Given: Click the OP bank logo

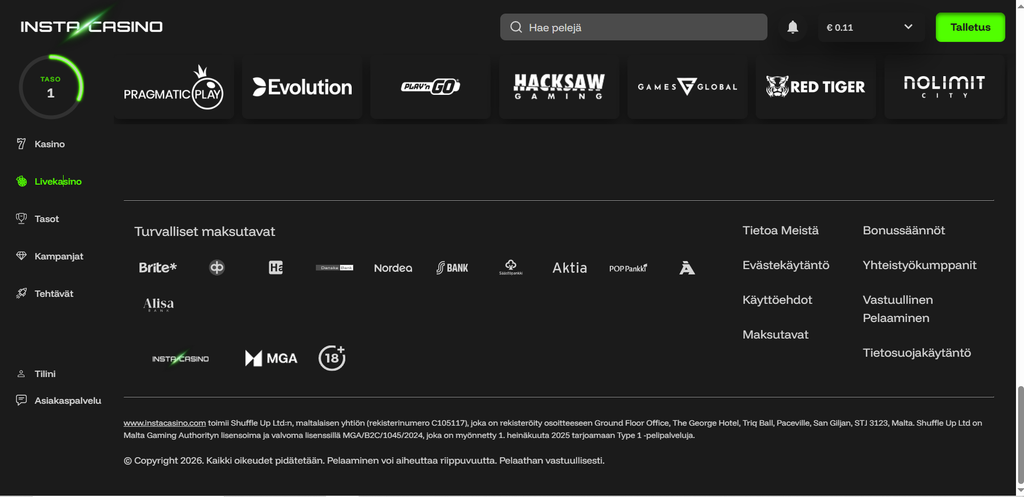Looking at the screenshot, I should click(217, 267).
